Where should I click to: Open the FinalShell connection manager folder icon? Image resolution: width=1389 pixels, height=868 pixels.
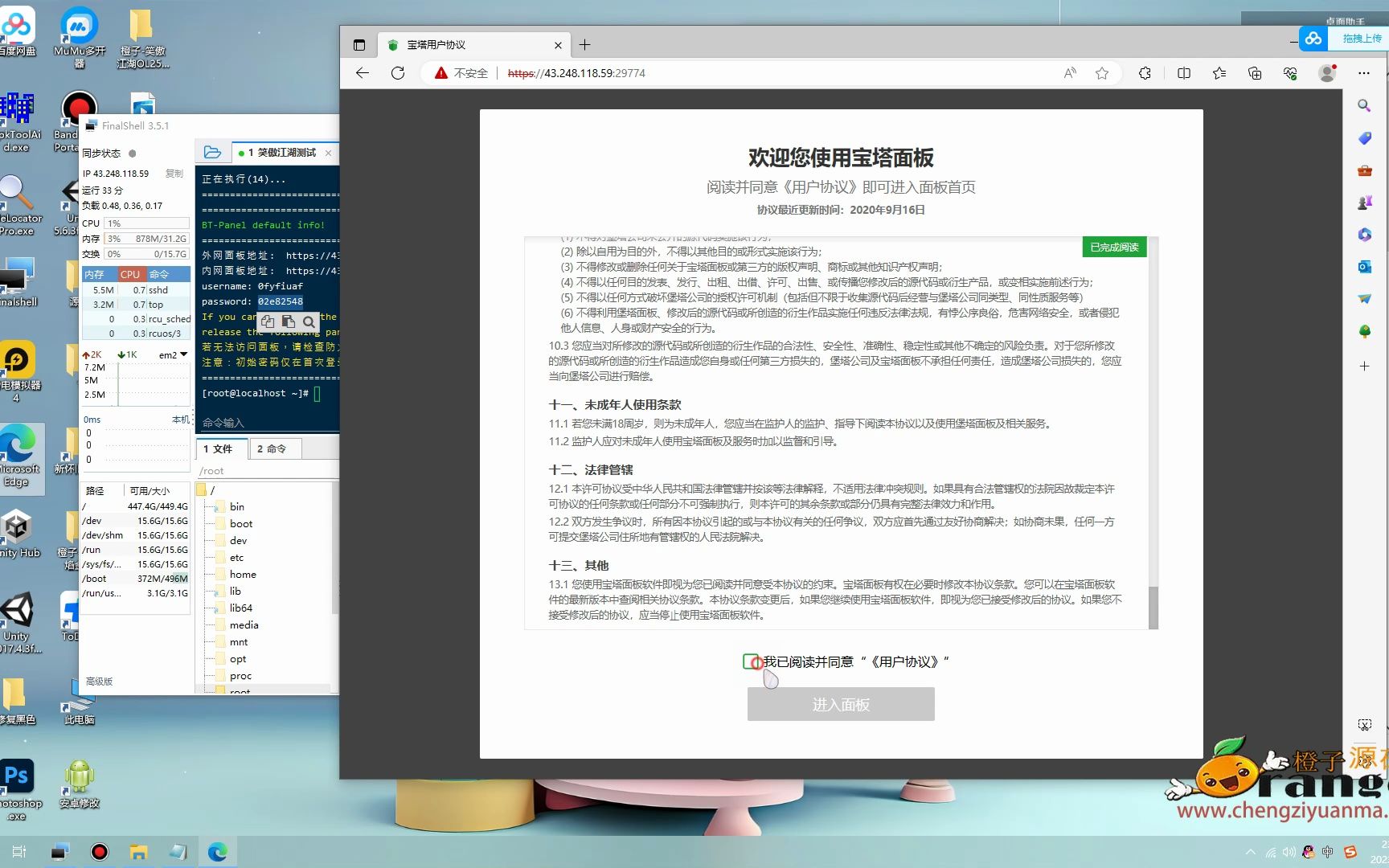[x=212, y=152]
